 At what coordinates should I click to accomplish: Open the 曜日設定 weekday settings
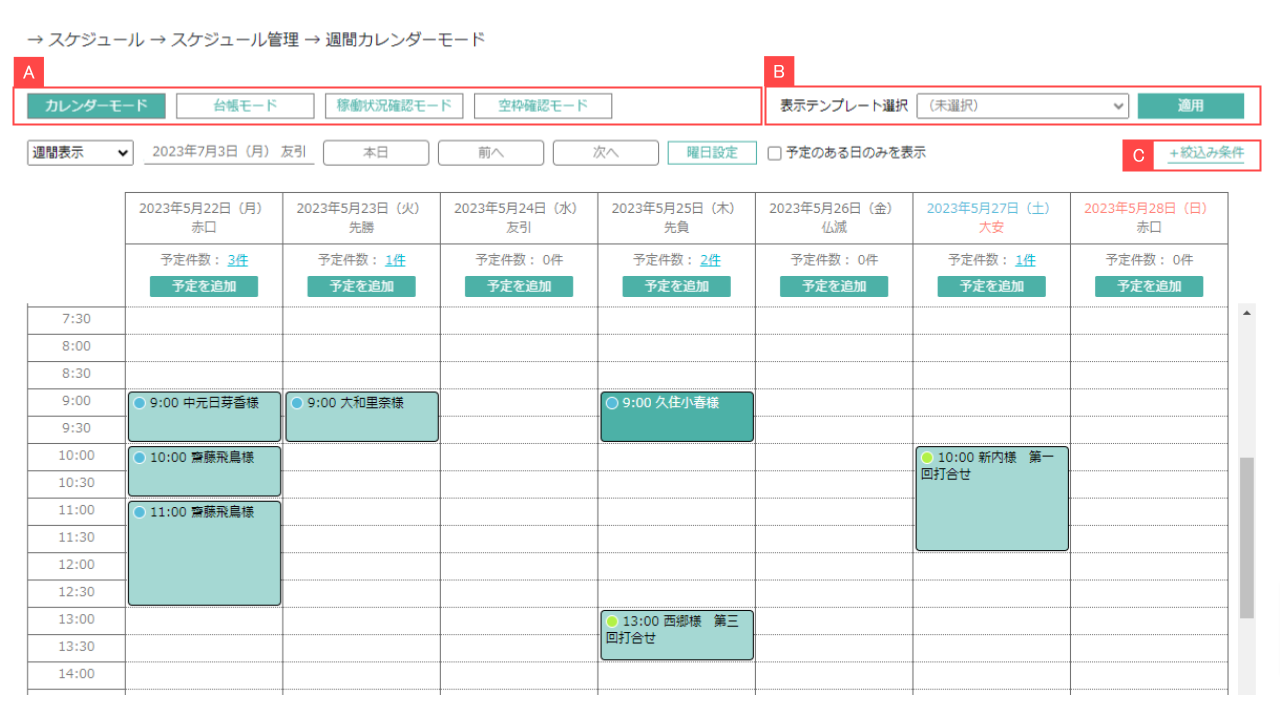coord(713,152)
